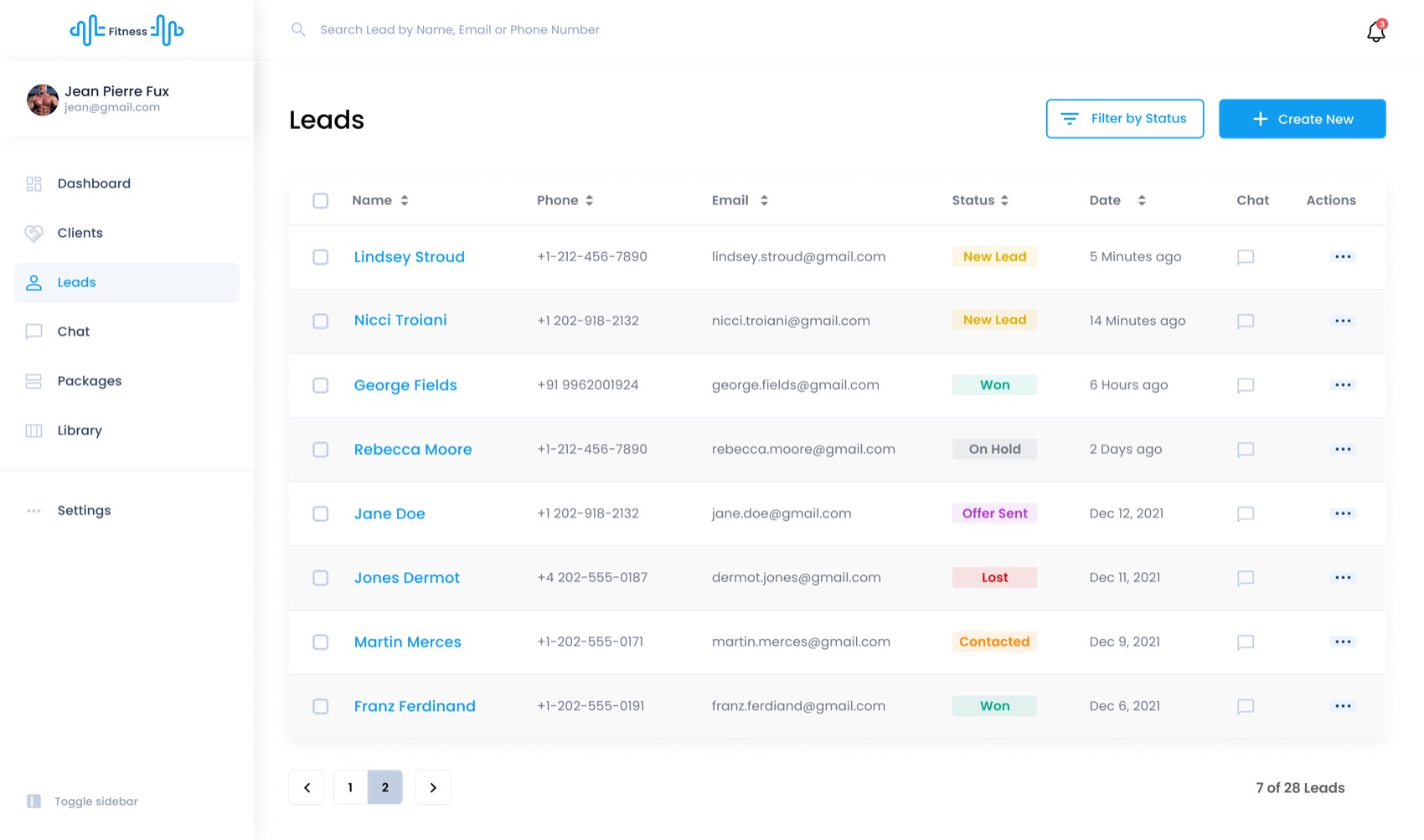
Task: Open Settings from the sidebar
Action: (x=127, y=511)
